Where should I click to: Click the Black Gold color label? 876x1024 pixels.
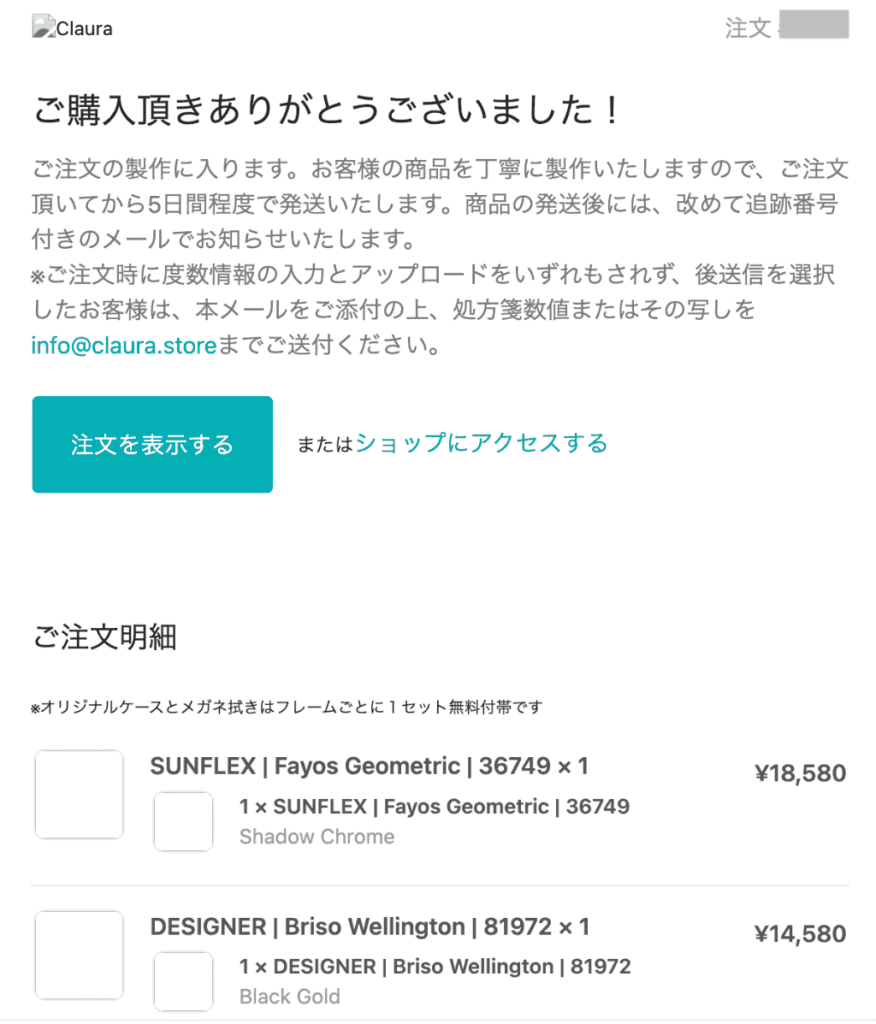tap(290, 997)
